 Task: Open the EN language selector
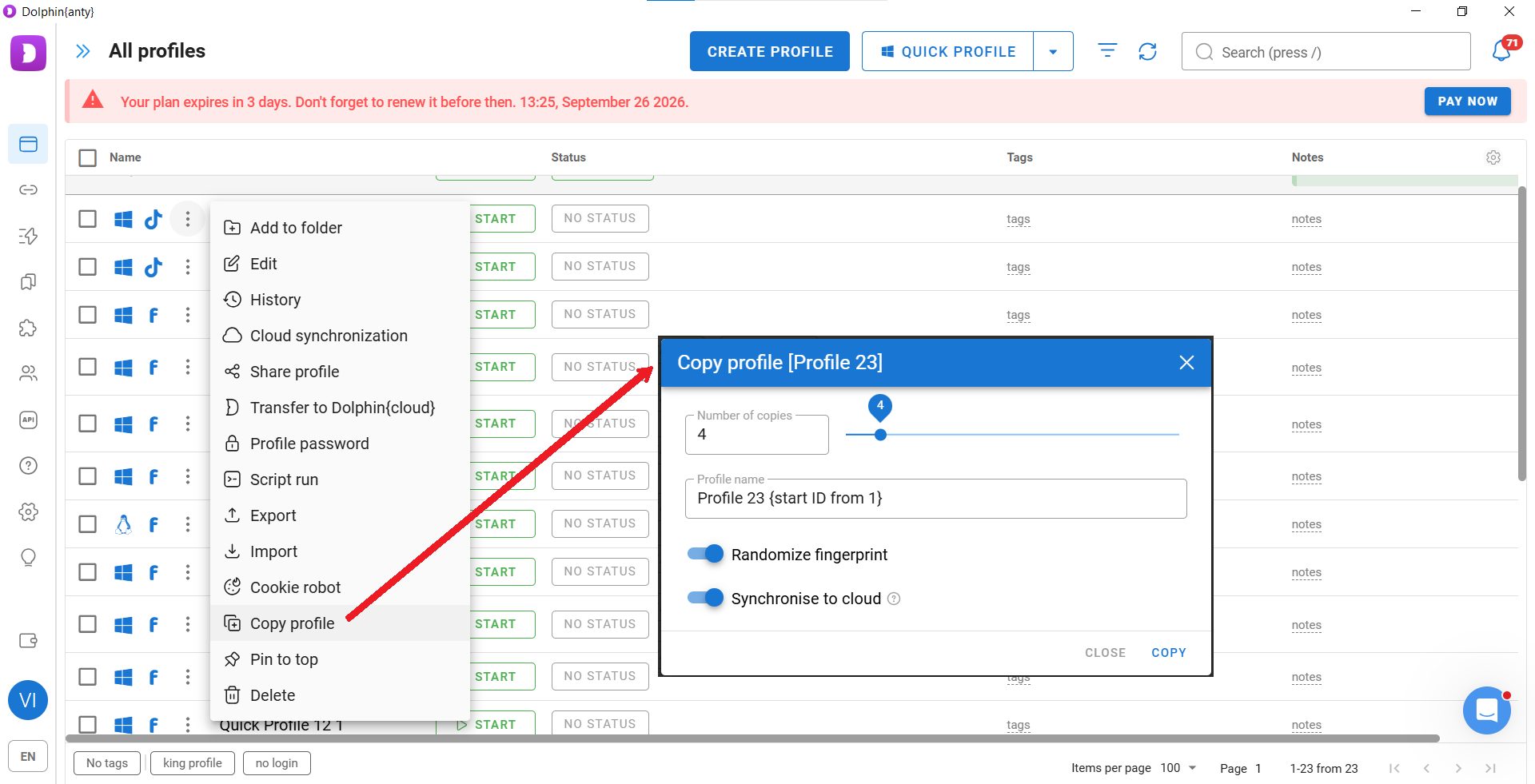28,756
